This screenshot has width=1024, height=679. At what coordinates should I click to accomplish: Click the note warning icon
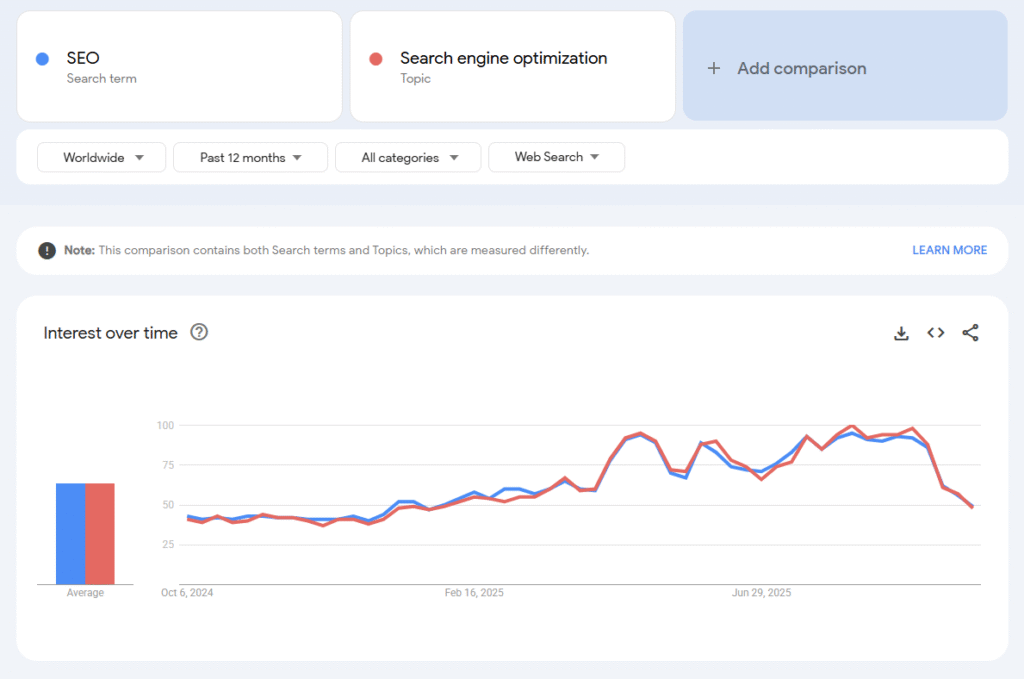click(47, 250)
